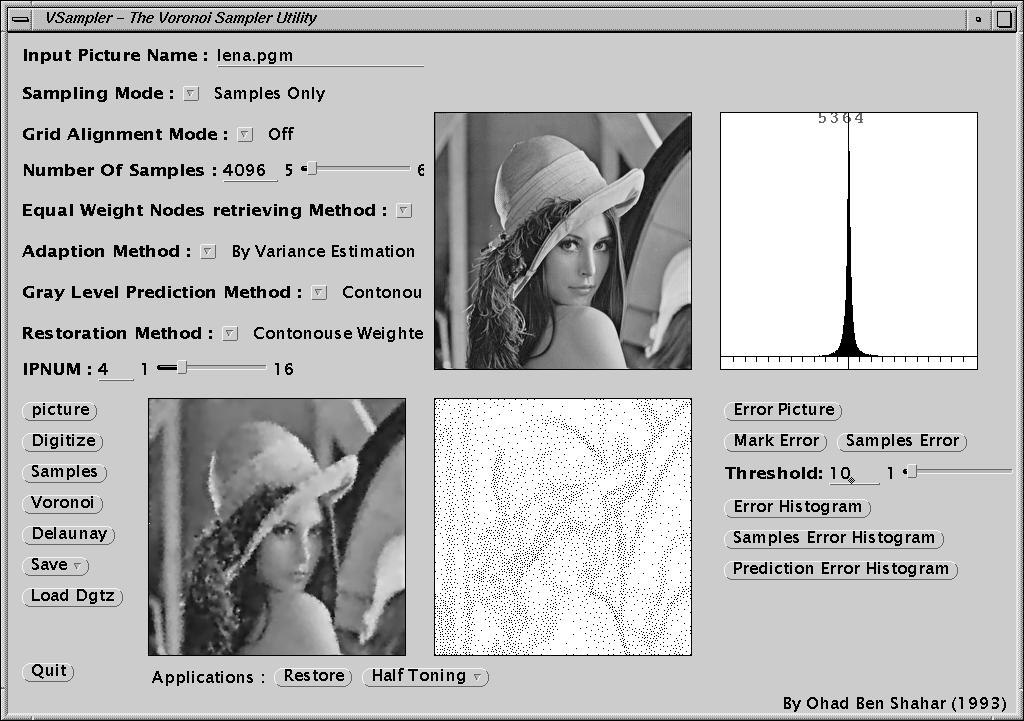Quit the VSampler application
Viewport: 1024px width, 721px height.
tap(48, 671)
